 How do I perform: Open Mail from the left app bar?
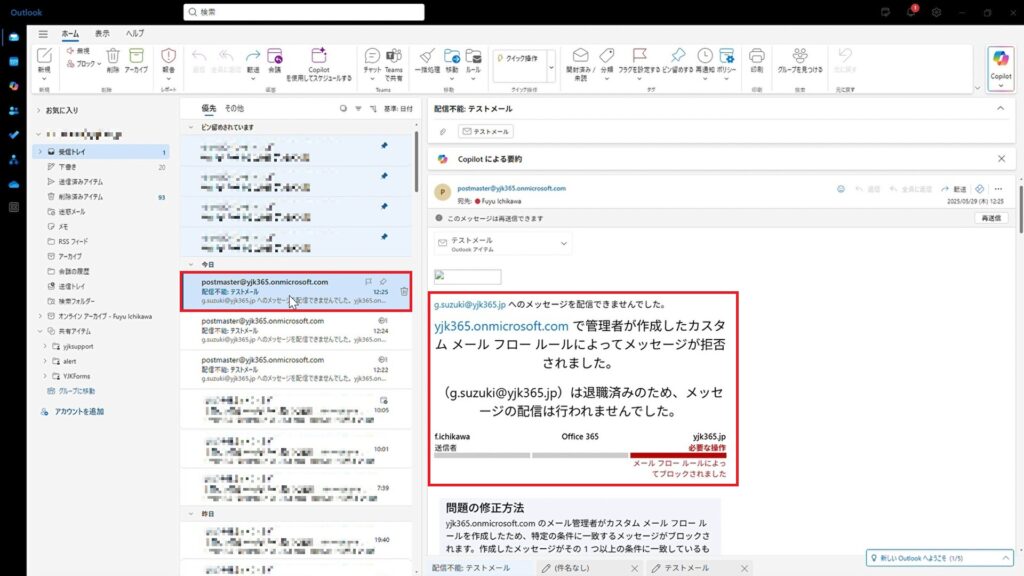(14, 37)
